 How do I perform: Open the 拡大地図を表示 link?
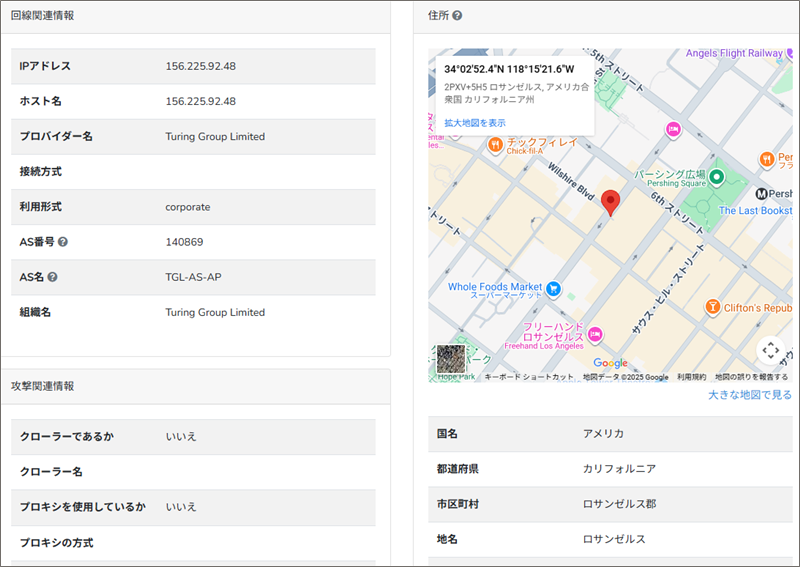tap(475, 123)
